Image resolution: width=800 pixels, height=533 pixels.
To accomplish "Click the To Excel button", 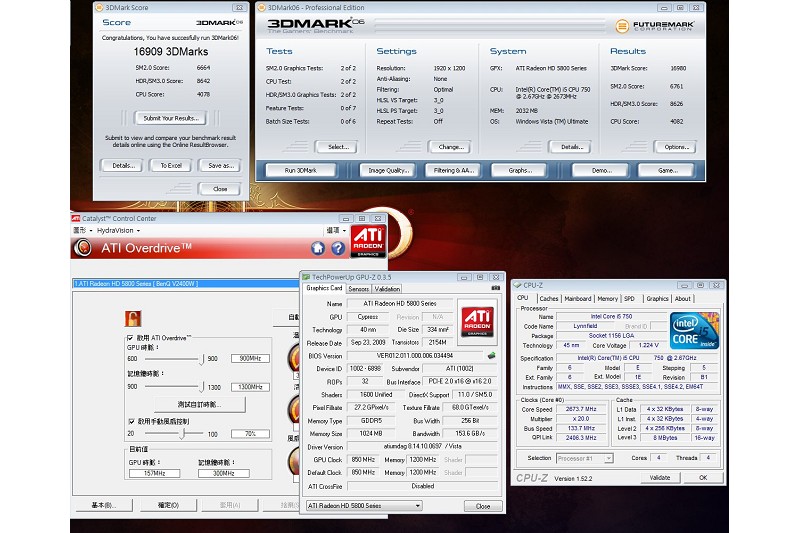I will [171, 165].
